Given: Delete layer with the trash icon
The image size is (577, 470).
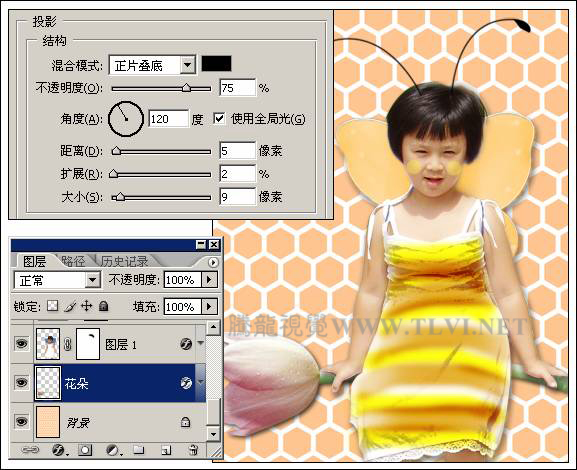Looking at the screenshot, I should click(x=193, y=450).
